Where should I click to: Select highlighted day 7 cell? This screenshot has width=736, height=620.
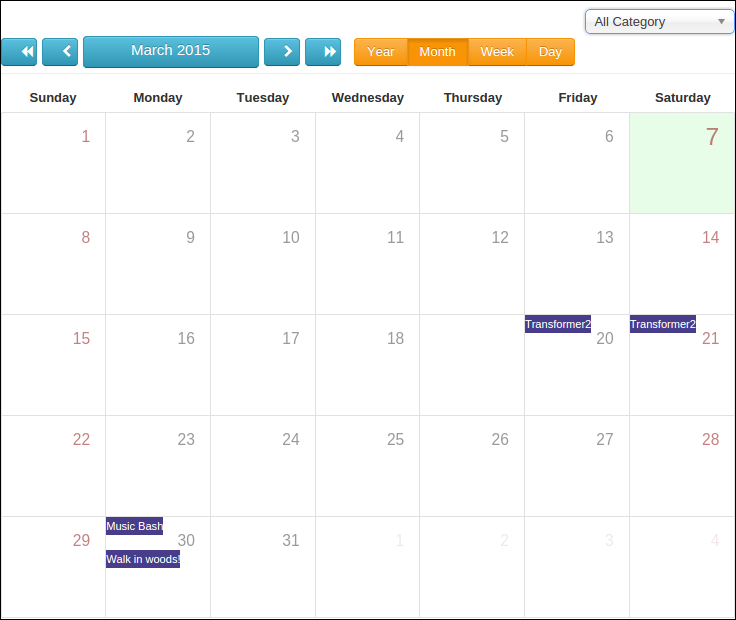tap(682, 163)
